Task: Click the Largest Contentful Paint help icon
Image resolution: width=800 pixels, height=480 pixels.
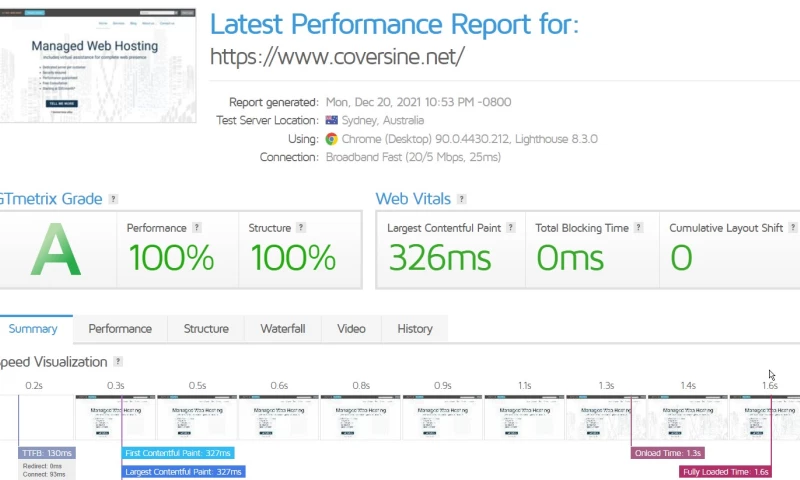Action: pos(511,228)
